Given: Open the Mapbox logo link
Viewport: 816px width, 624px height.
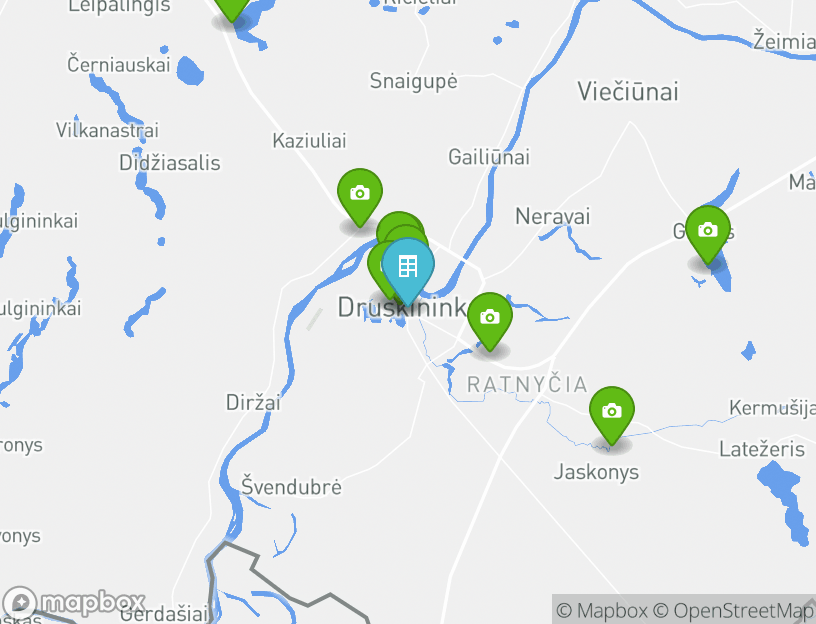Looking at the screenshot, I should click(73, 603).
